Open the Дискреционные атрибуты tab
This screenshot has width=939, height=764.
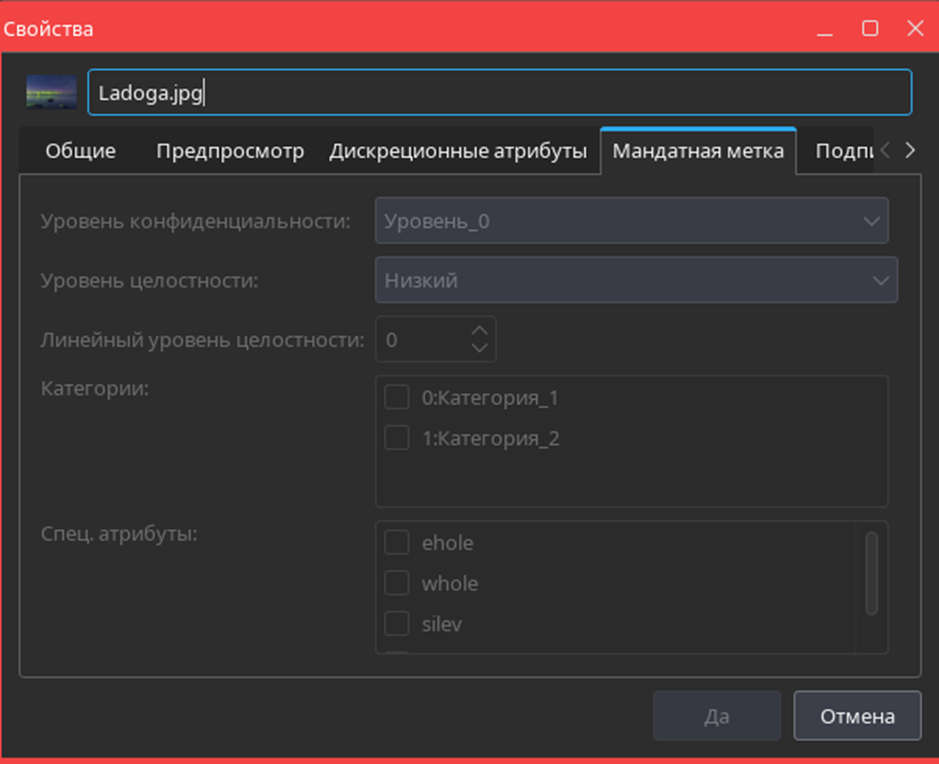pos(458,151)
